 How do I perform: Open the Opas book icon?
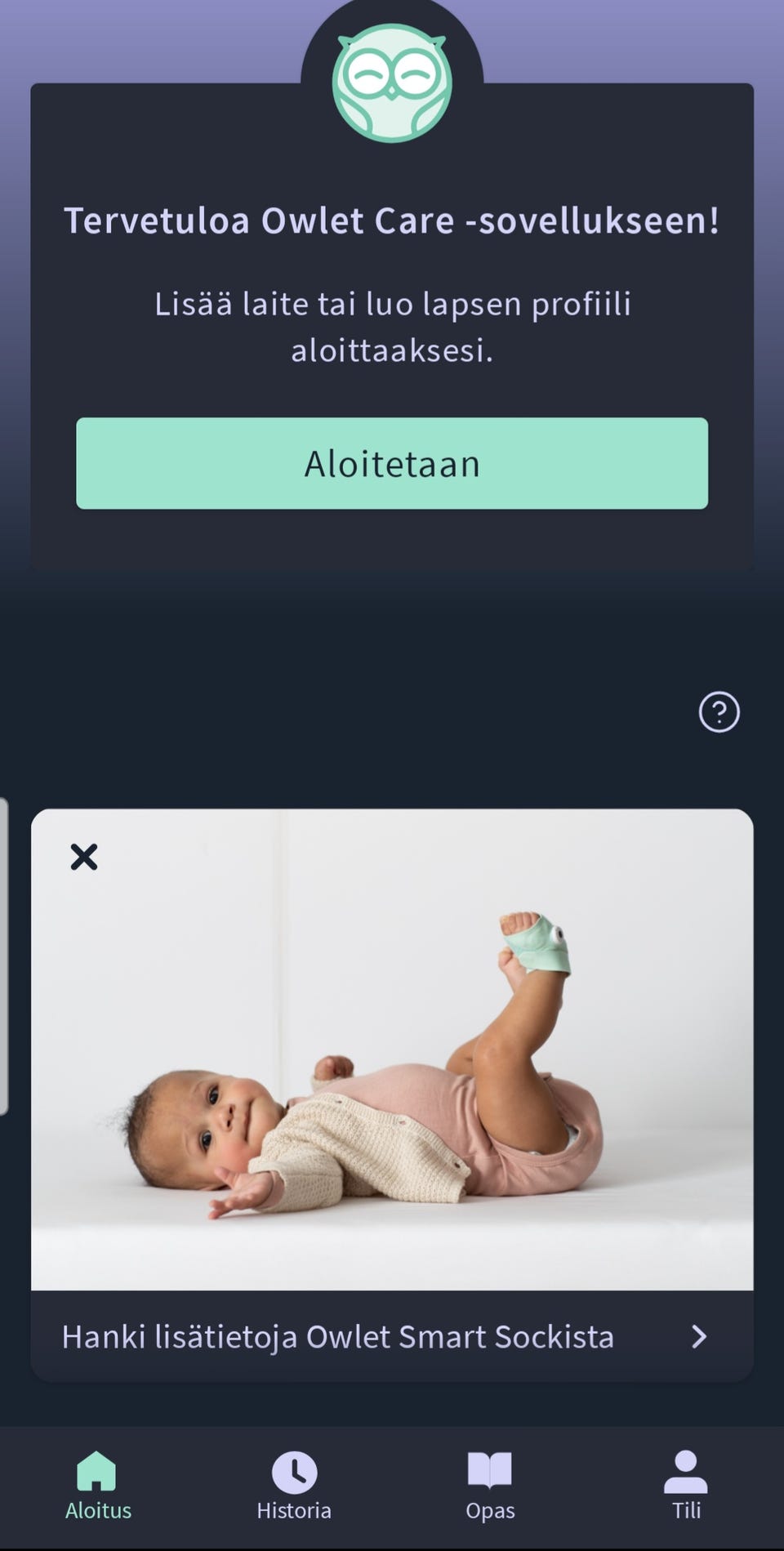[490, 1470]
